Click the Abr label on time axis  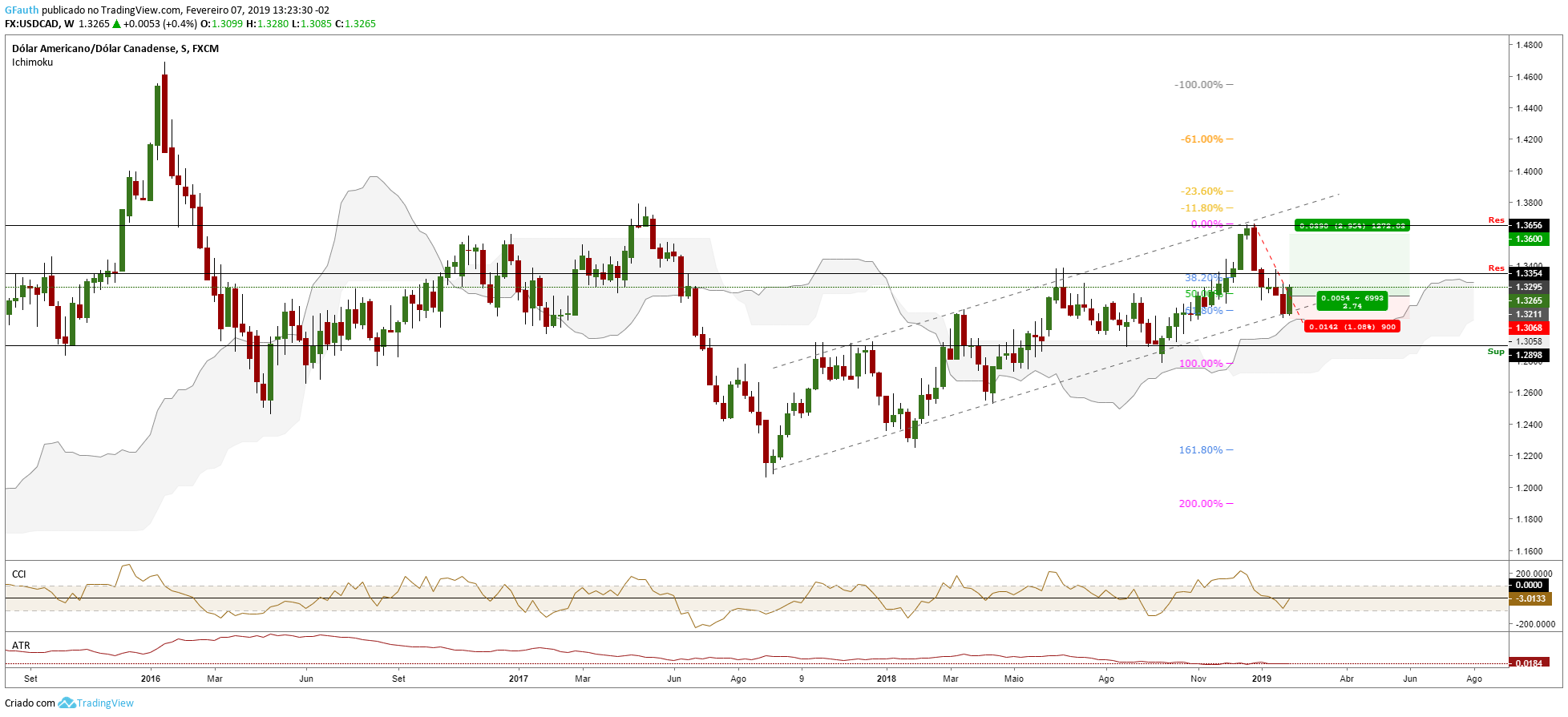(1347, 679)
